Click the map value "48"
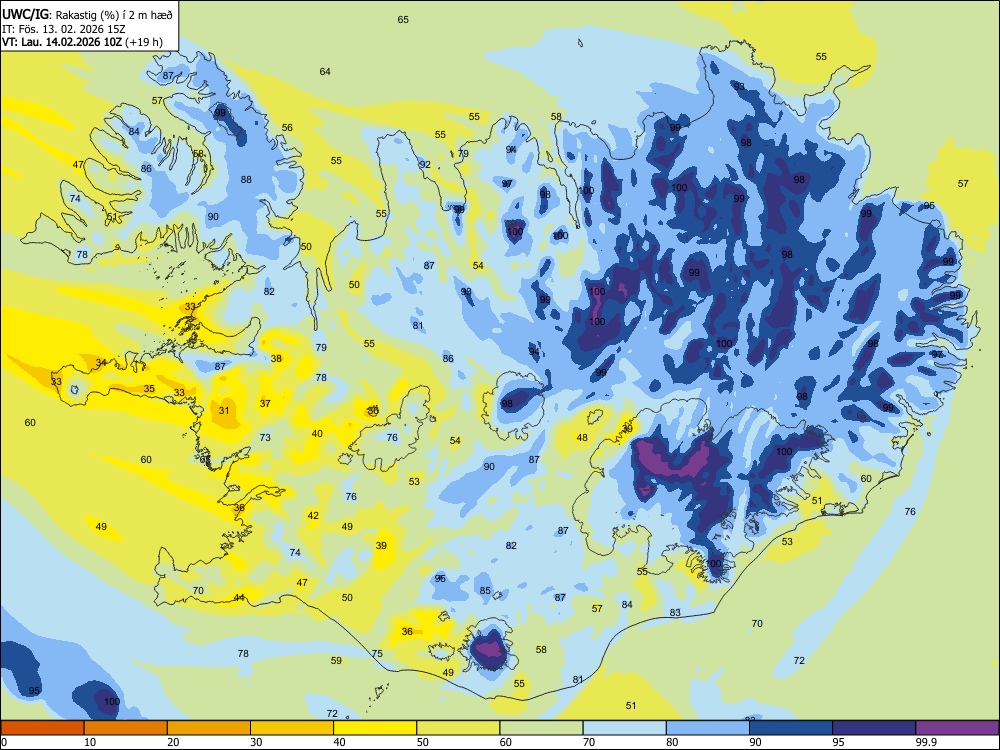The image size is (1000, 750). coord(582,438)
